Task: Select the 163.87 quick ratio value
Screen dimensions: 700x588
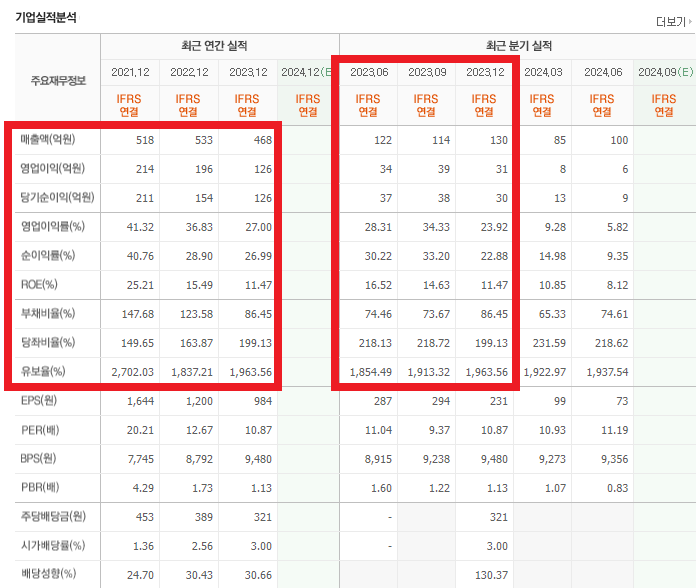Action: click(196, 343)
